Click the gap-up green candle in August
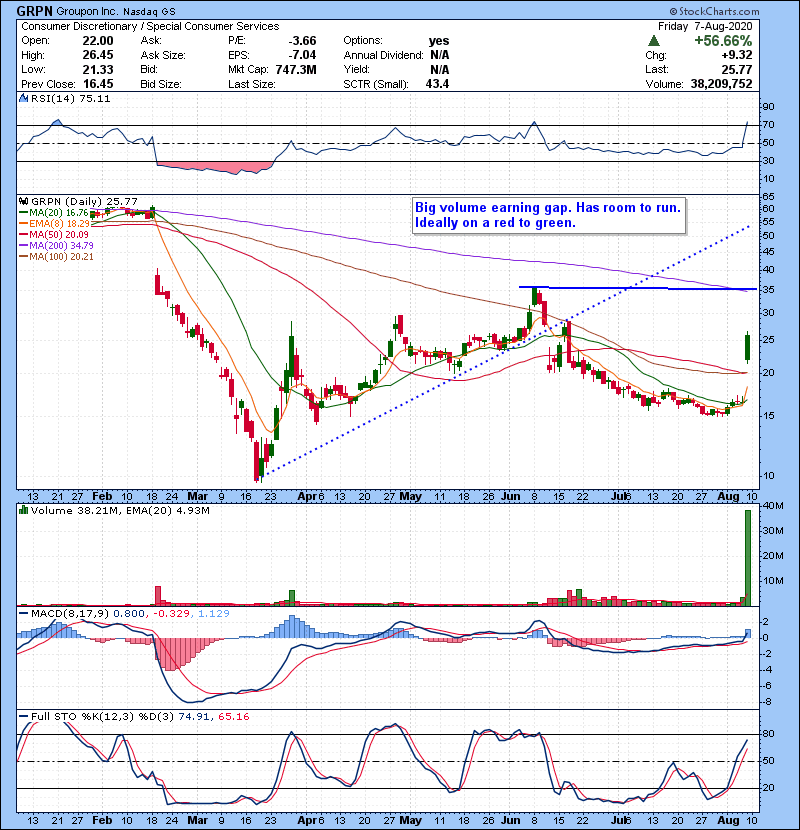The image size is (800, 830). click(x=747, y=346)
